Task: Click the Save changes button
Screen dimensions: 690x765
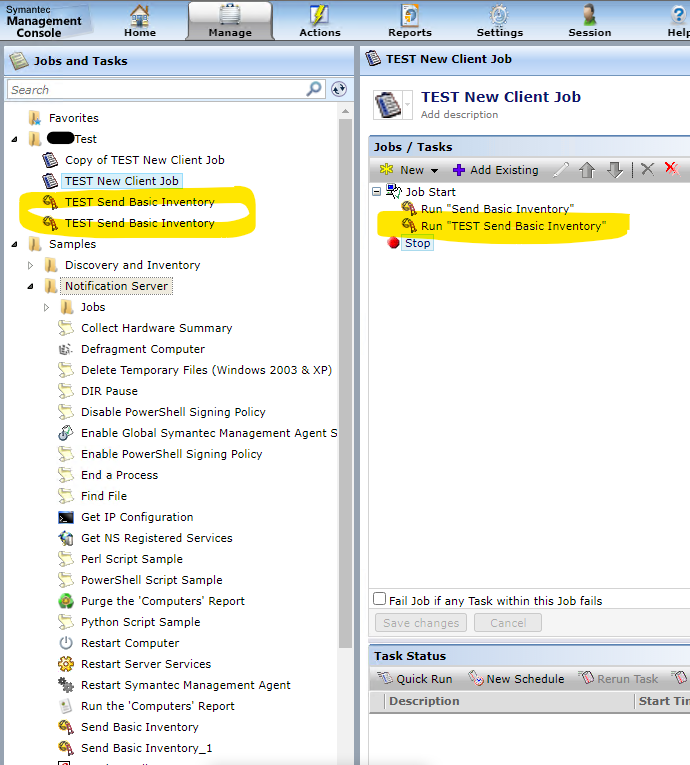Action: (421, 623)
